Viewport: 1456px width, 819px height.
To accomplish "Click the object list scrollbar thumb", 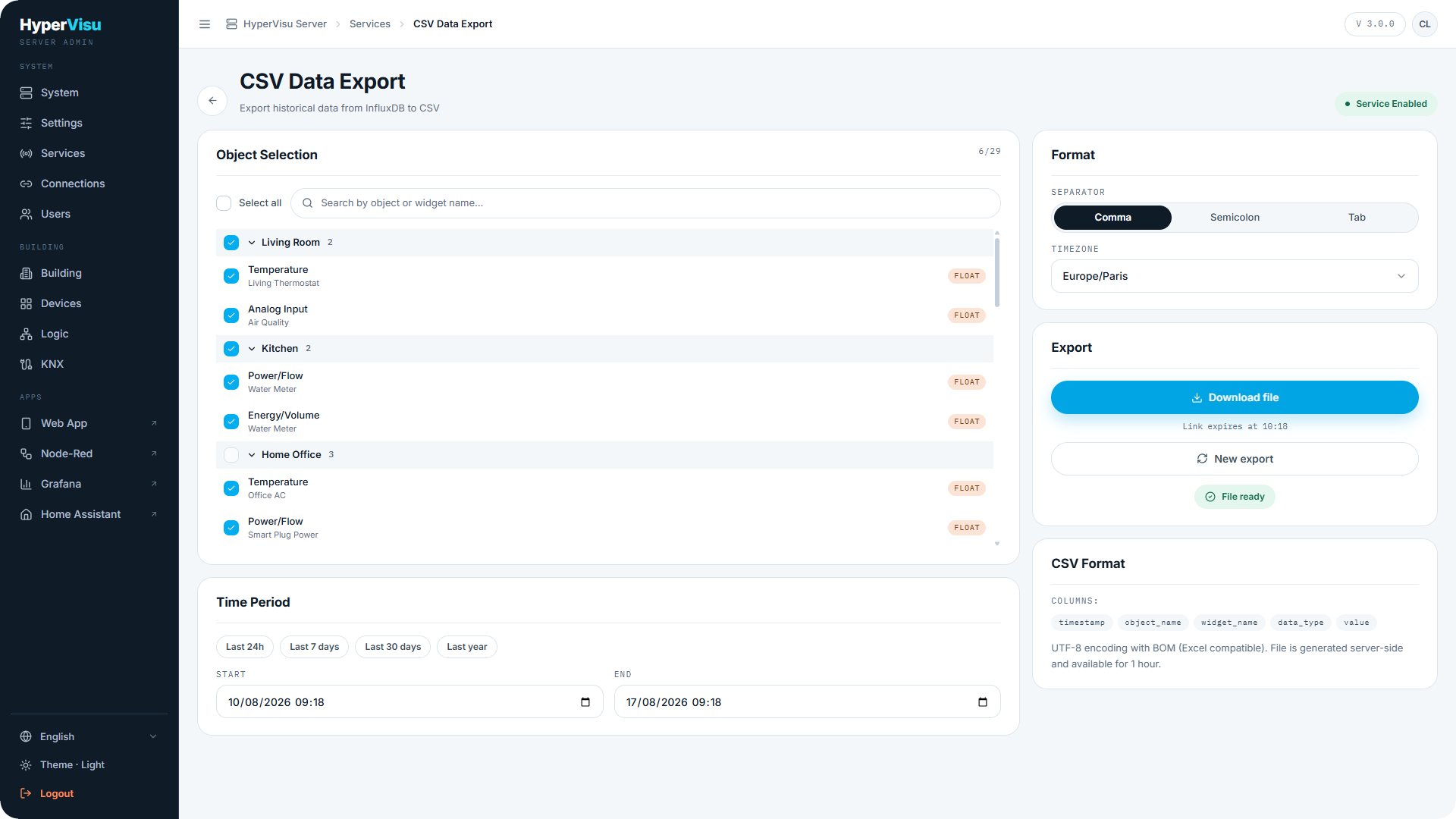I will click(997, 273).
